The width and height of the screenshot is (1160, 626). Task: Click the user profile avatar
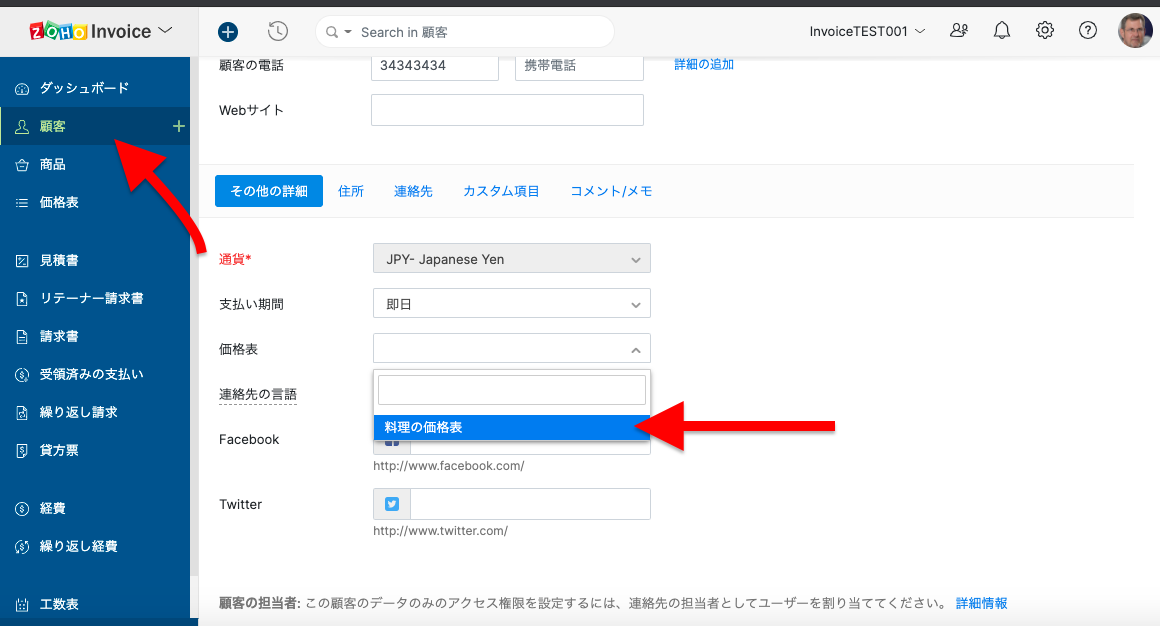(1134, 31)
